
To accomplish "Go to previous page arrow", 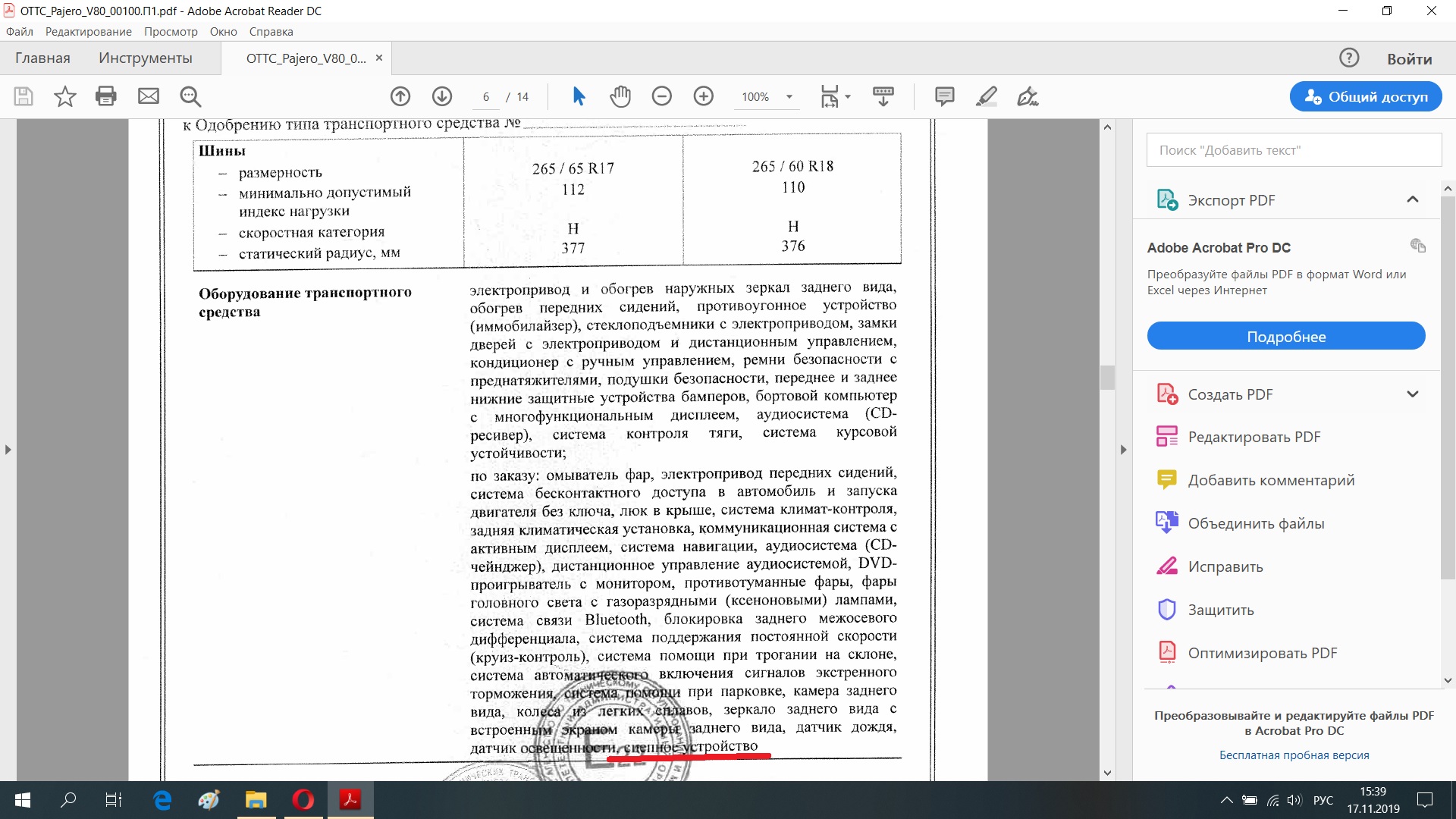I will (x=400, y=96).
